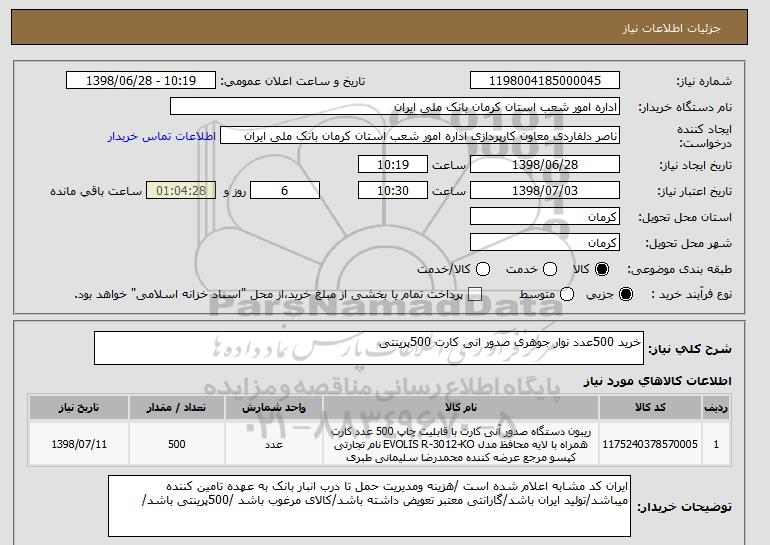Click the 10:30 time field
Viewport: 770px width, 545px height.
tap(393, 191)
